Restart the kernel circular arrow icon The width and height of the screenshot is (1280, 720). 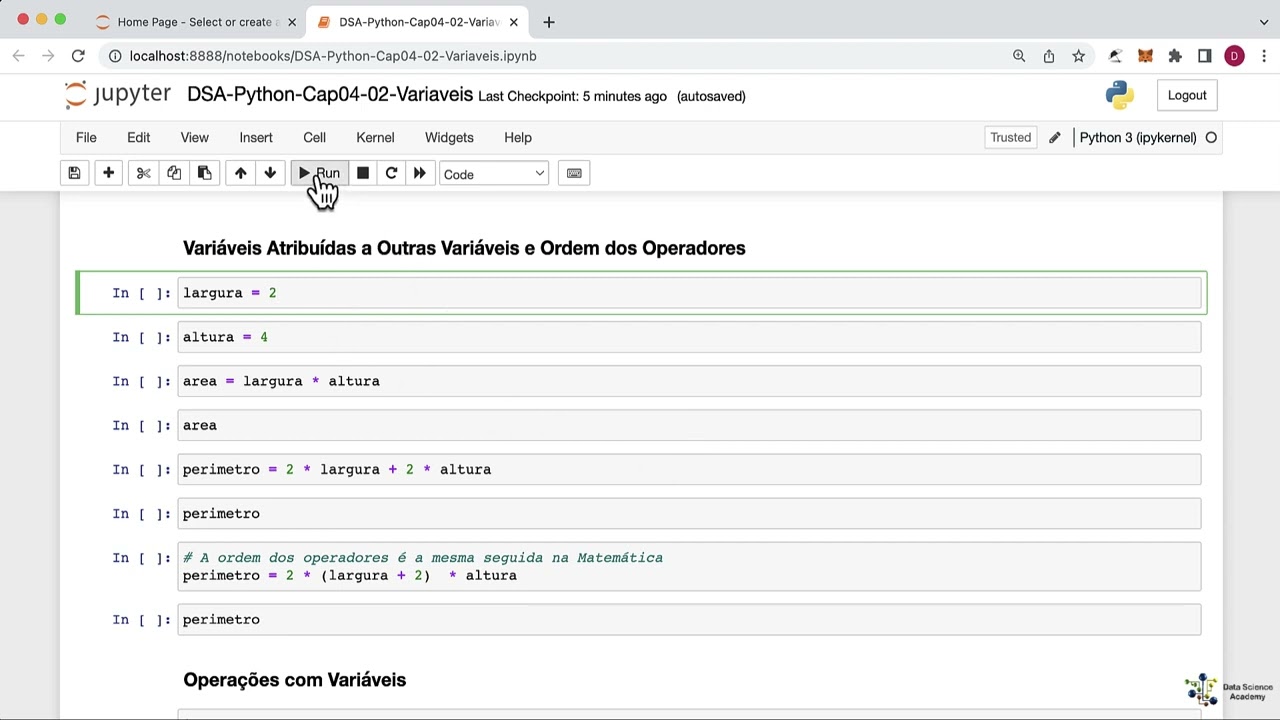click(x=391, y=174)
